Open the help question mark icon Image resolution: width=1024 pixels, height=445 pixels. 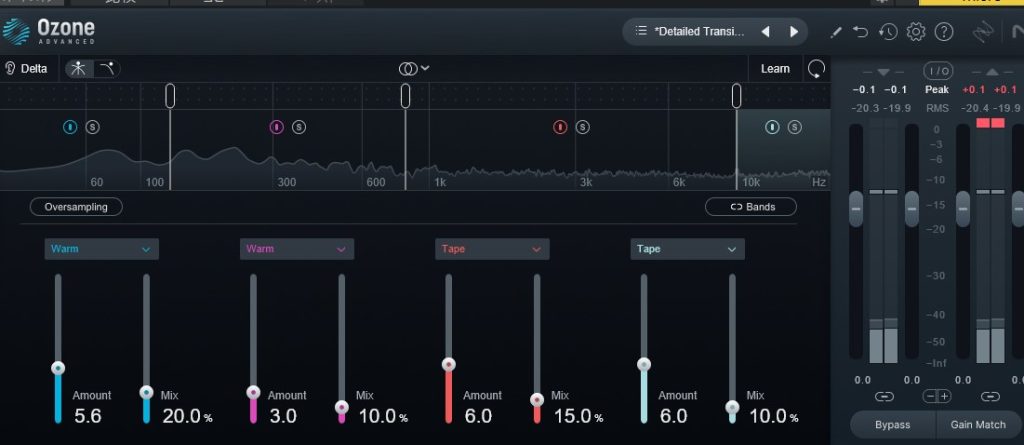(x=943, y=32)
